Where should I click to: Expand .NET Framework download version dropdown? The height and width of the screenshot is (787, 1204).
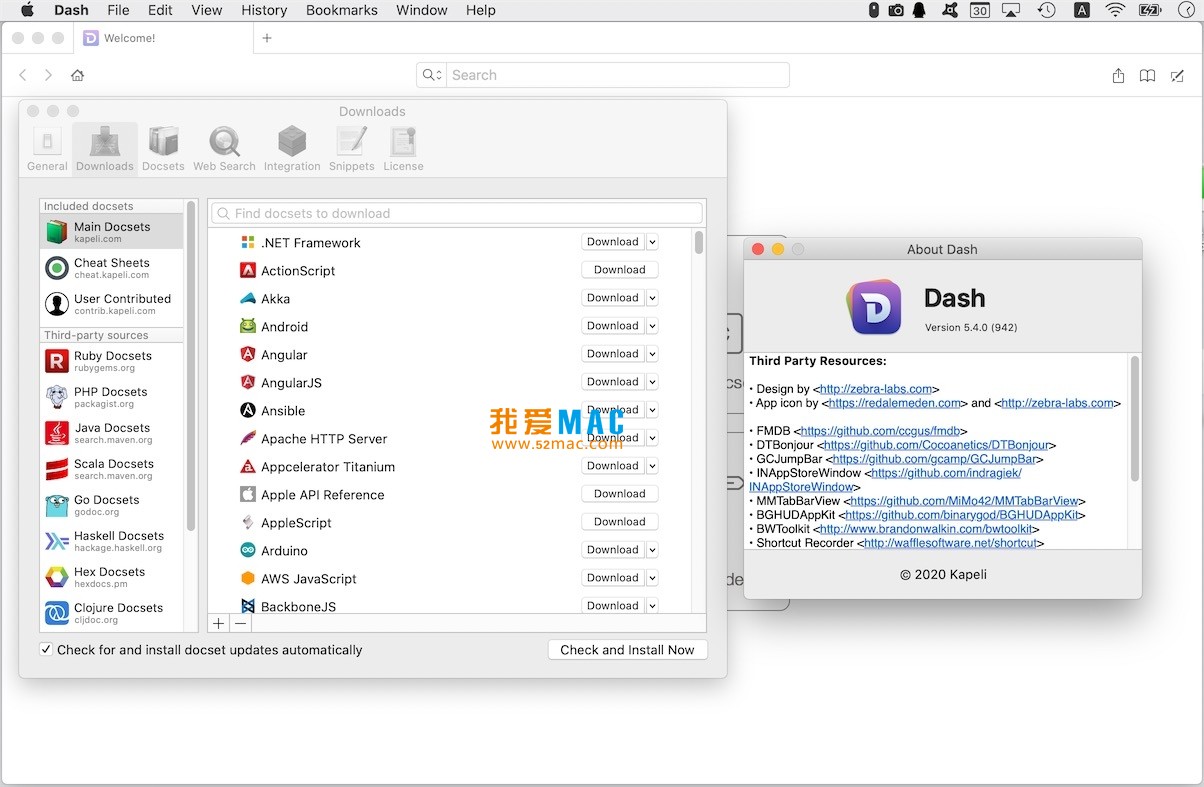coord(652,242)
